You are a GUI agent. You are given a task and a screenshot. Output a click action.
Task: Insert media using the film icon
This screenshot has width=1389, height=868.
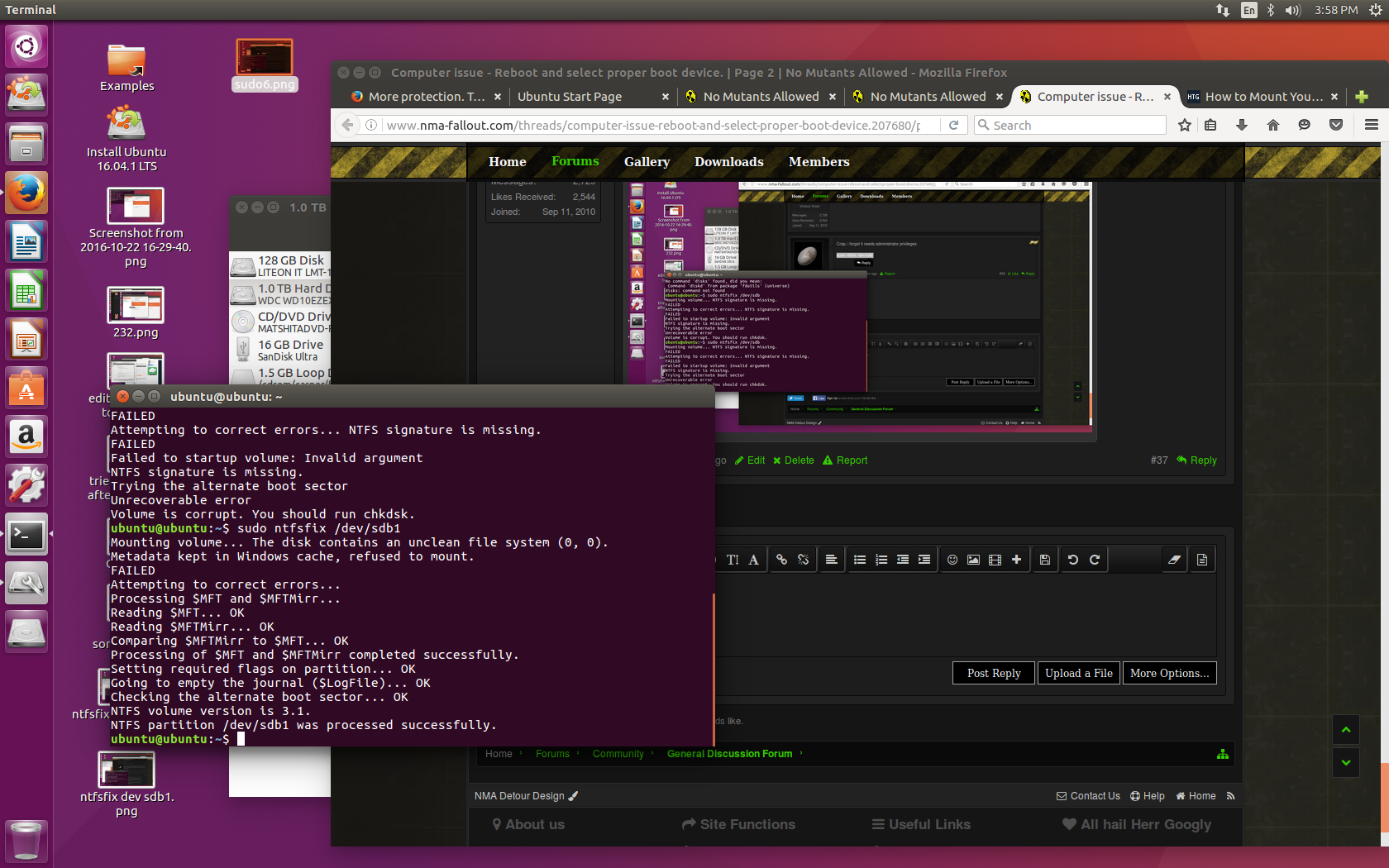click(x=995, y=560)
